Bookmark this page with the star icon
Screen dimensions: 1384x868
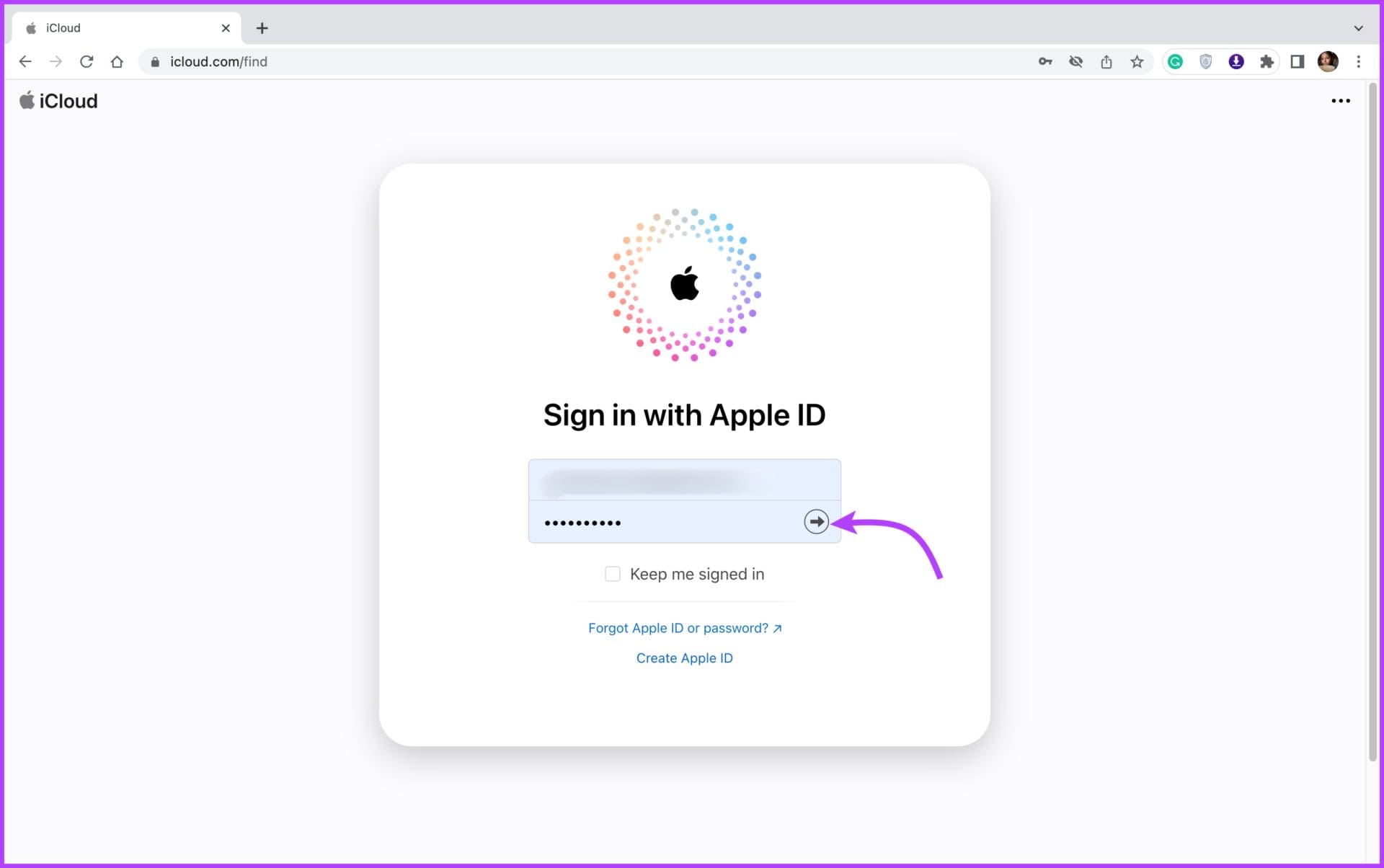(1137, 62)
